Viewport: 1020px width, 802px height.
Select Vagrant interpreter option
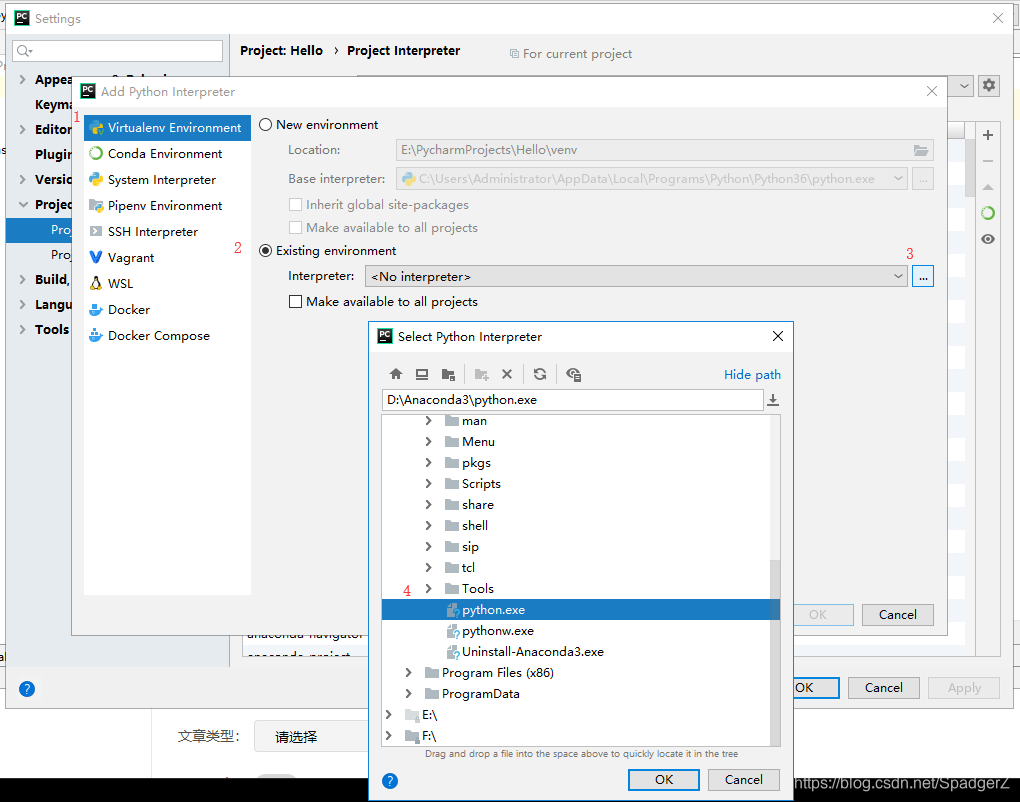tap(167, 258)
